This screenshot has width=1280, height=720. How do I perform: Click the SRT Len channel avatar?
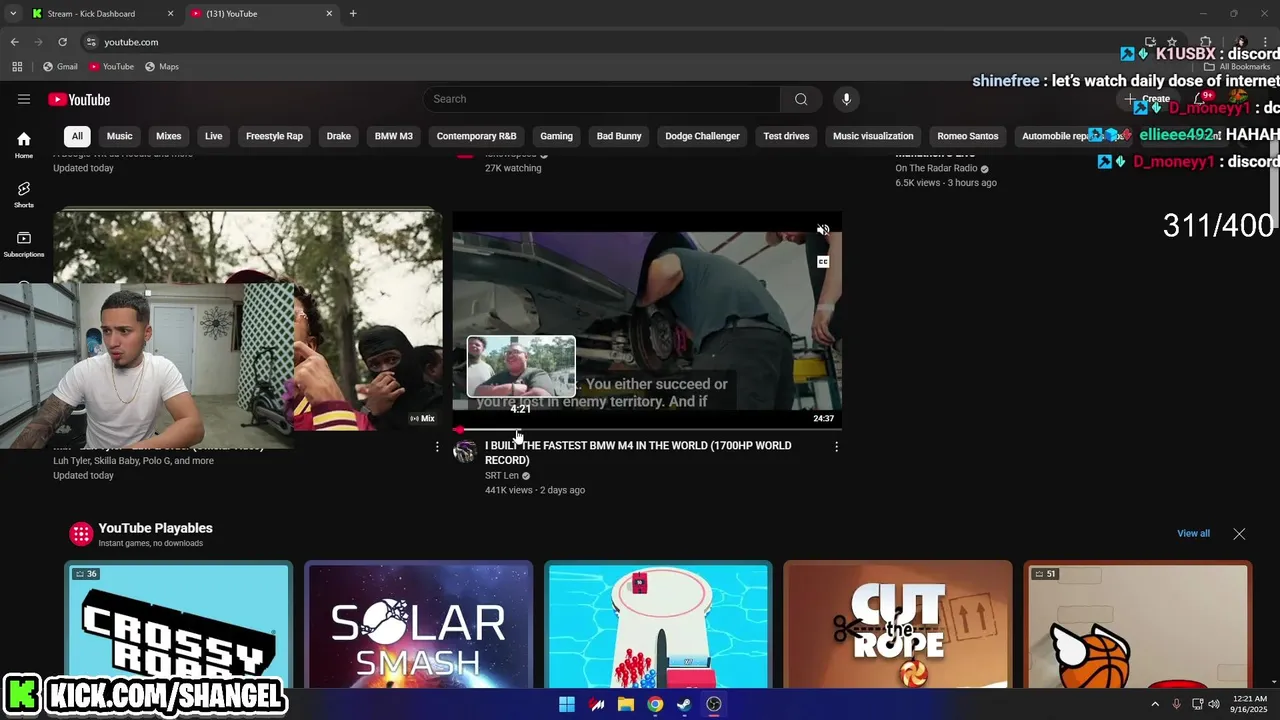click(x=465, y=451)
